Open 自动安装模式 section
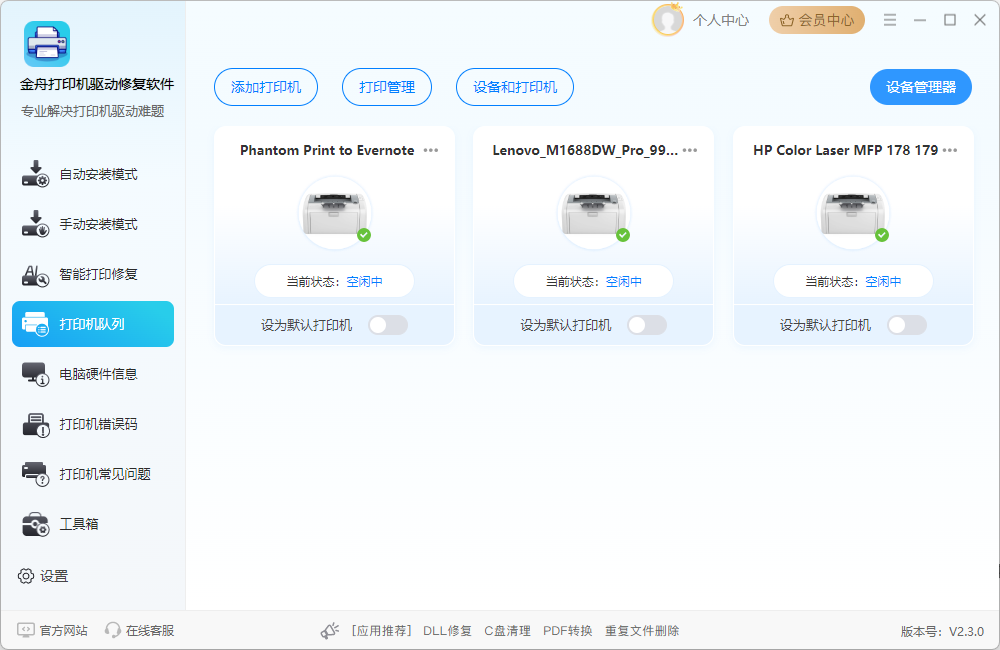This screenshot has width=1000, height=650. 93,174
